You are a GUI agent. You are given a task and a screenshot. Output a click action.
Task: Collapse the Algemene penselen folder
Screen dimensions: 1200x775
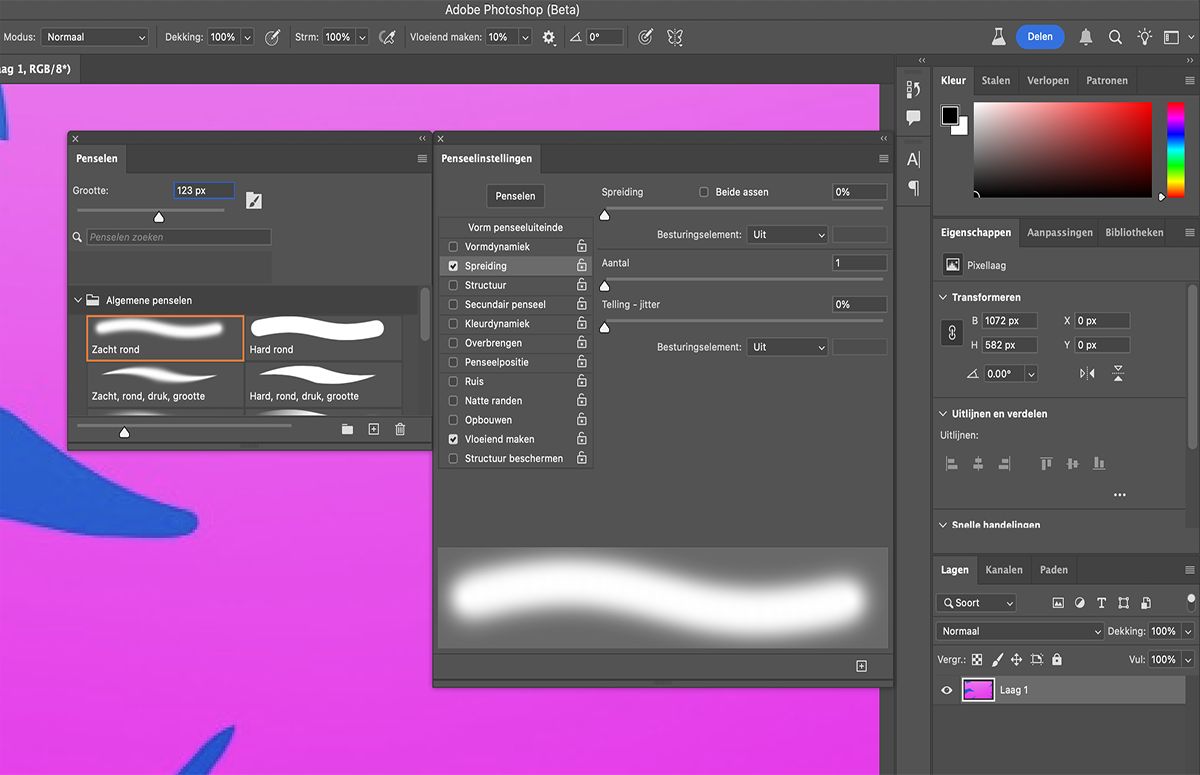pos(78,300)
